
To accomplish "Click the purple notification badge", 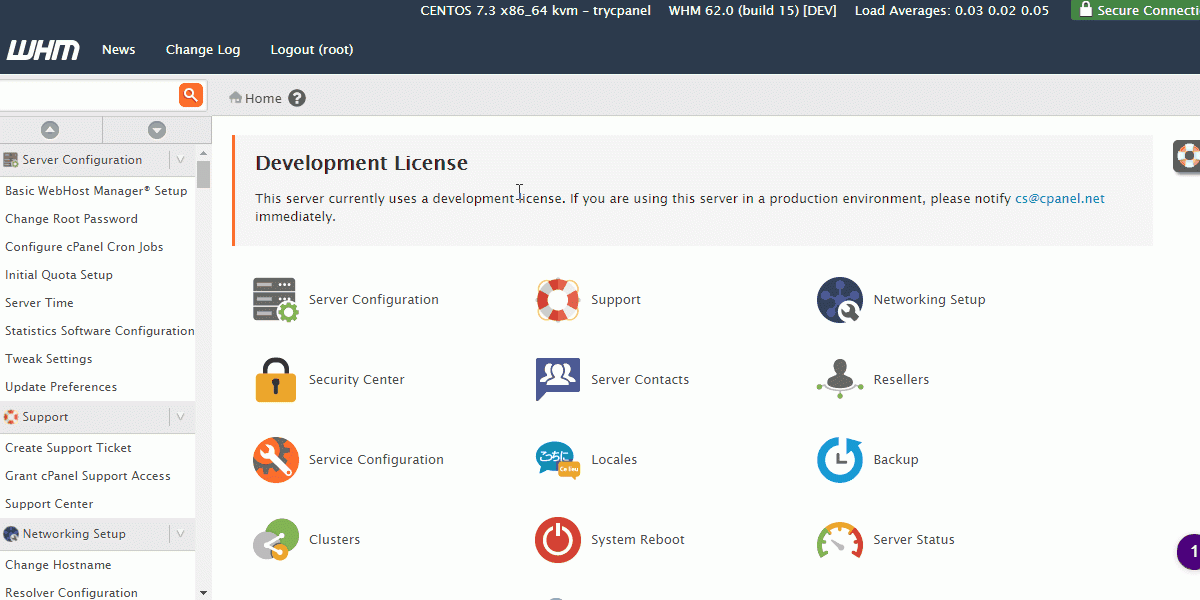I will 1189,552.
